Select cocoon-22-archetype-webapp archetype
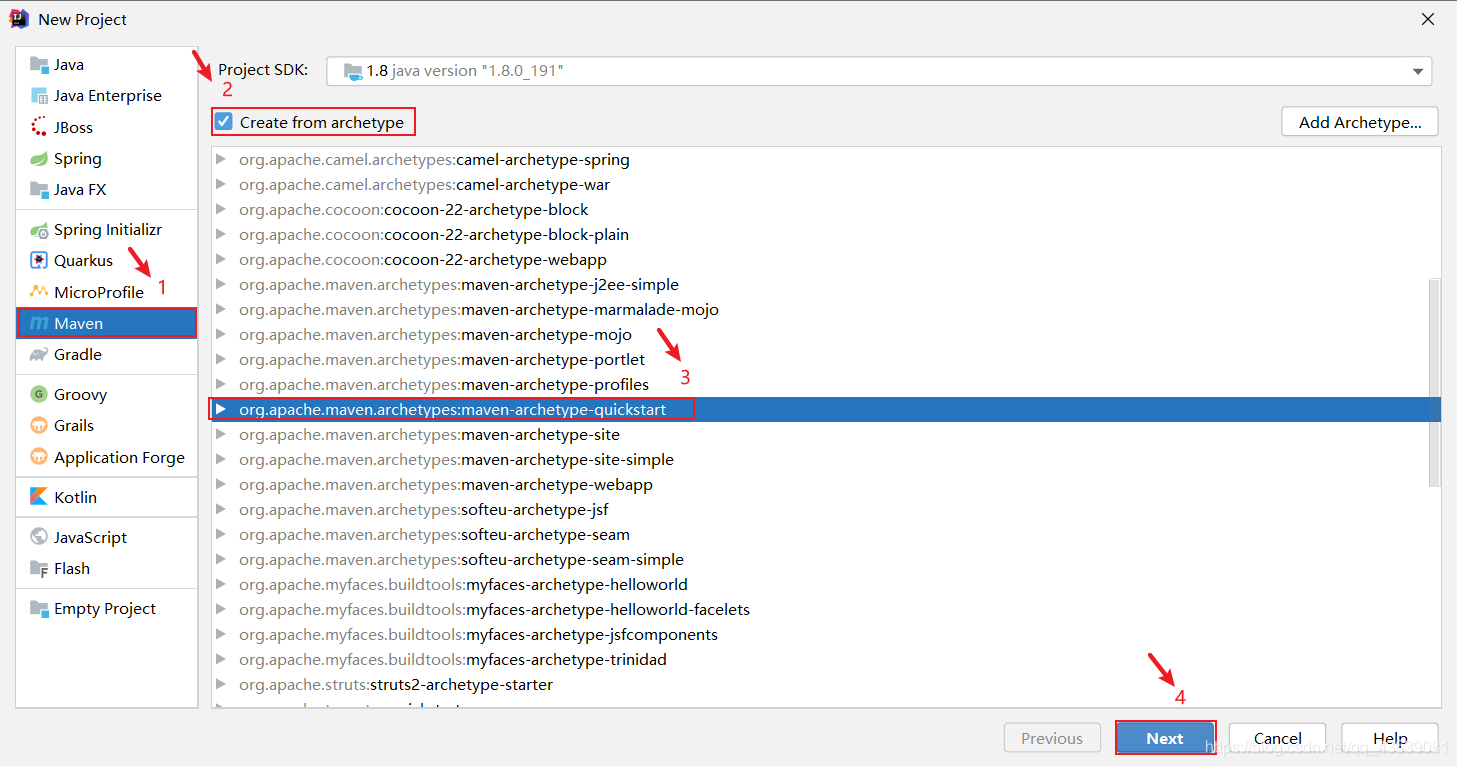Screen dimensions: 1457x766 pos(826,260)
